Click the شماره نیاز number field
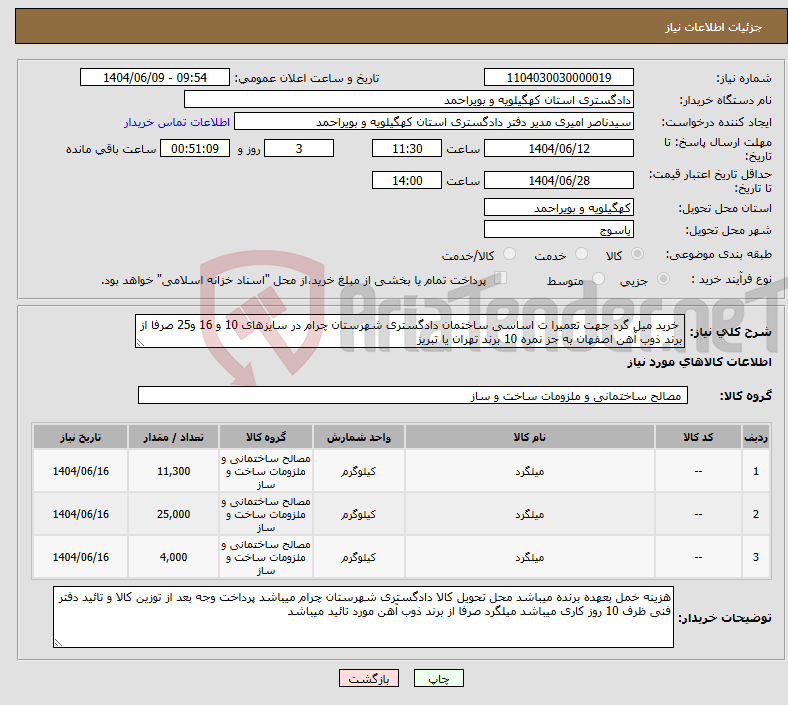 558,78
